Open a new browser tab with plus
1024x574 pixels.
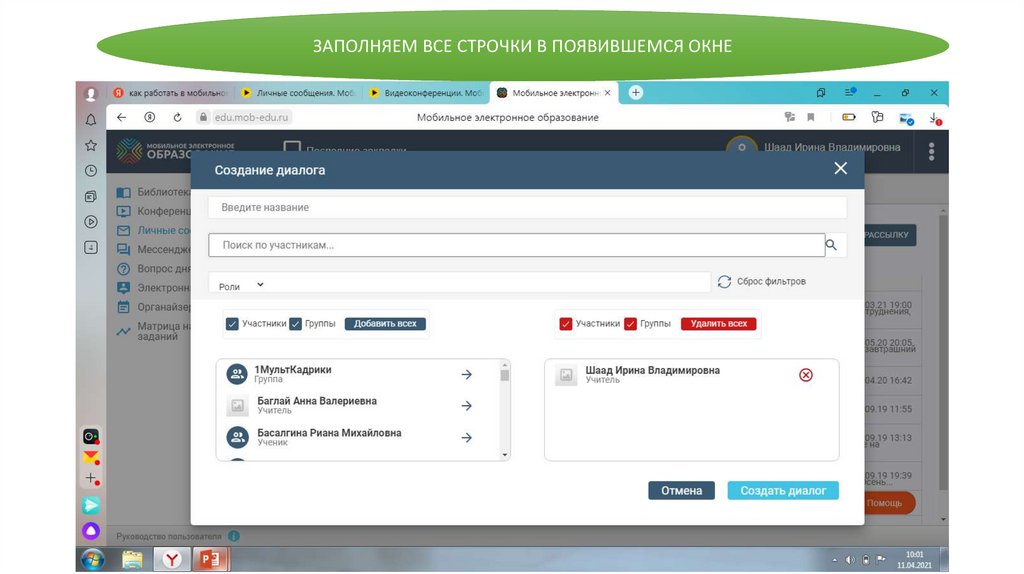[635, 93]
